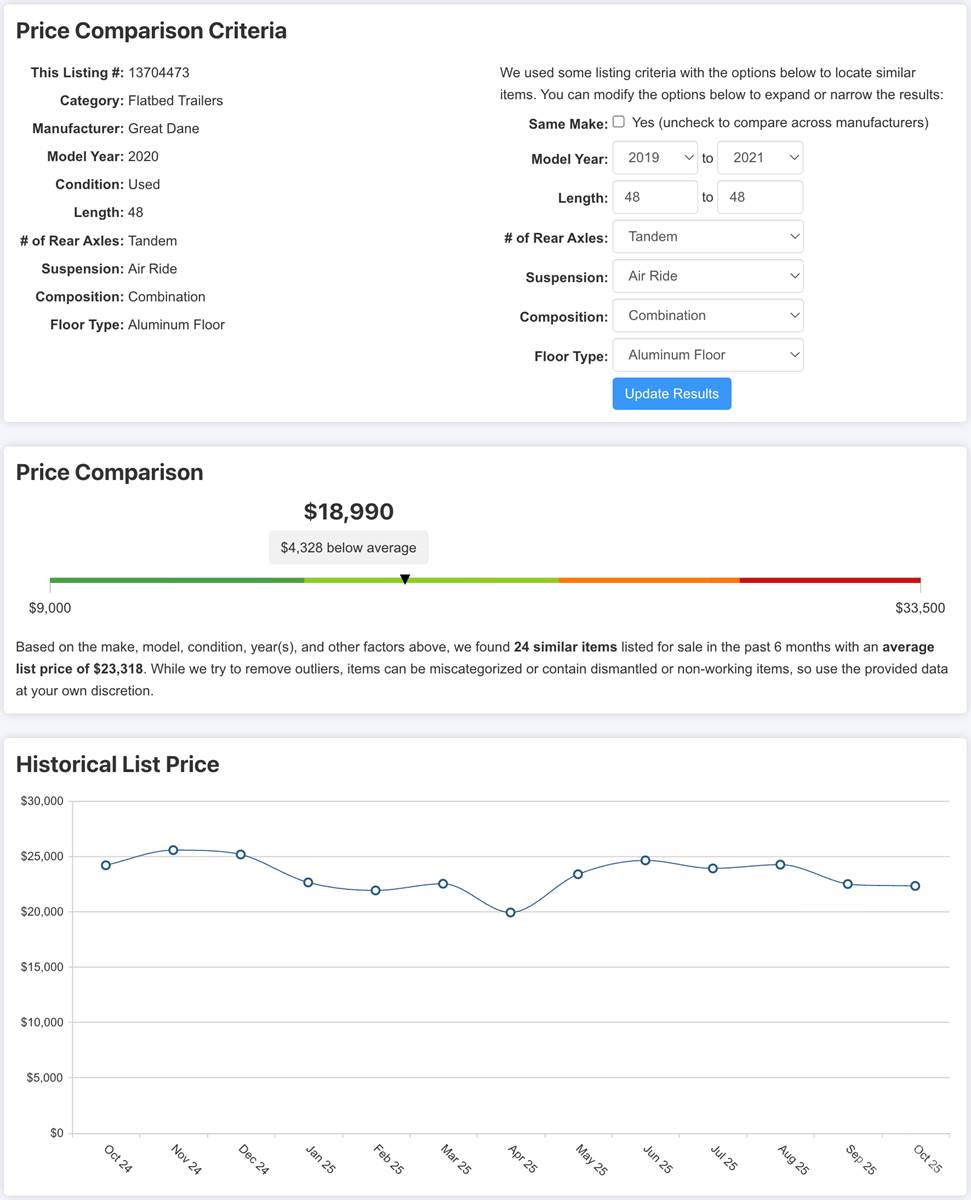Open the Composition dropdown
Screen dimensions: 971x1200
click(x=708, y=315)
